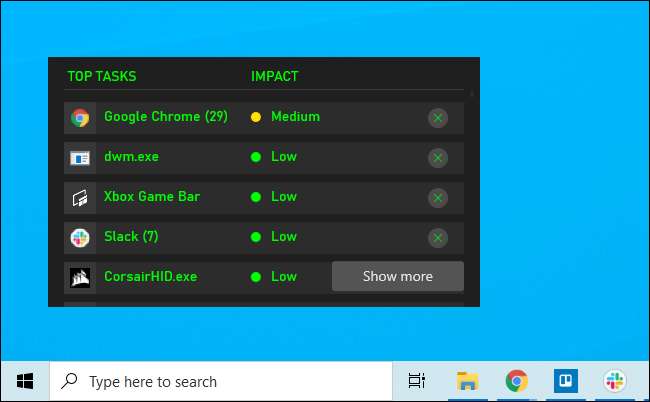Image resolution: width=650 pixels, height=402 pixels.
Task: Select the Google Chrome (29) task name
Action: click(x=166, y=116)
